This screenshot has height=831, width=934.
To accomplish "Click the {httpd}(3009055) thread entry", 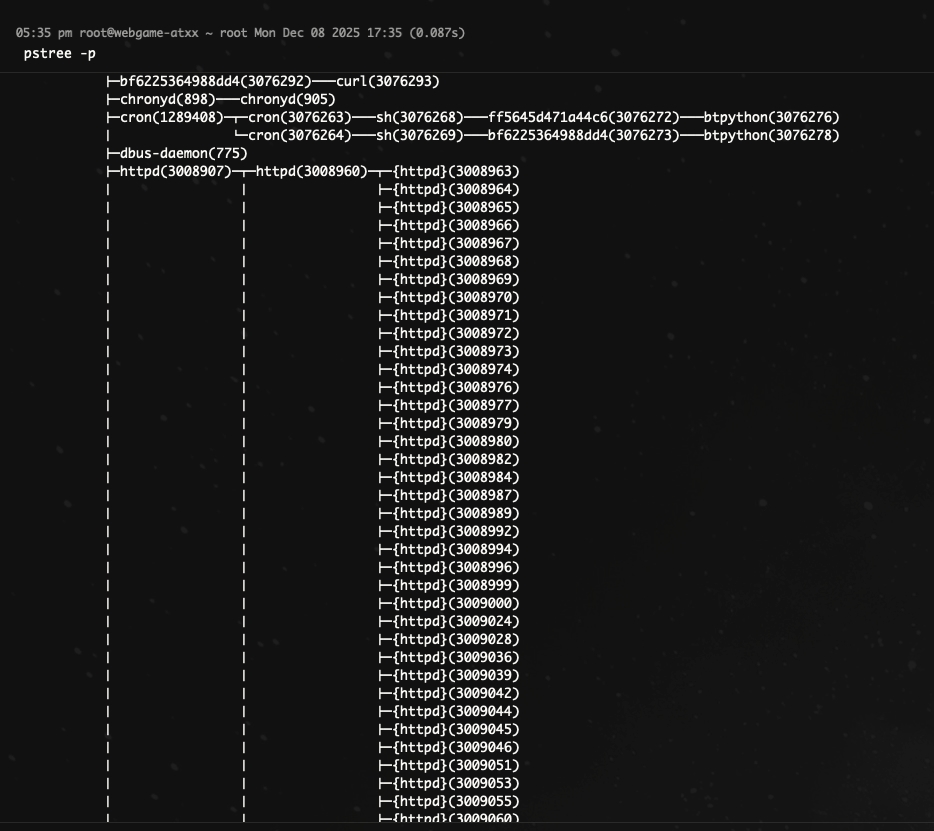I will [x=456, y=801].
